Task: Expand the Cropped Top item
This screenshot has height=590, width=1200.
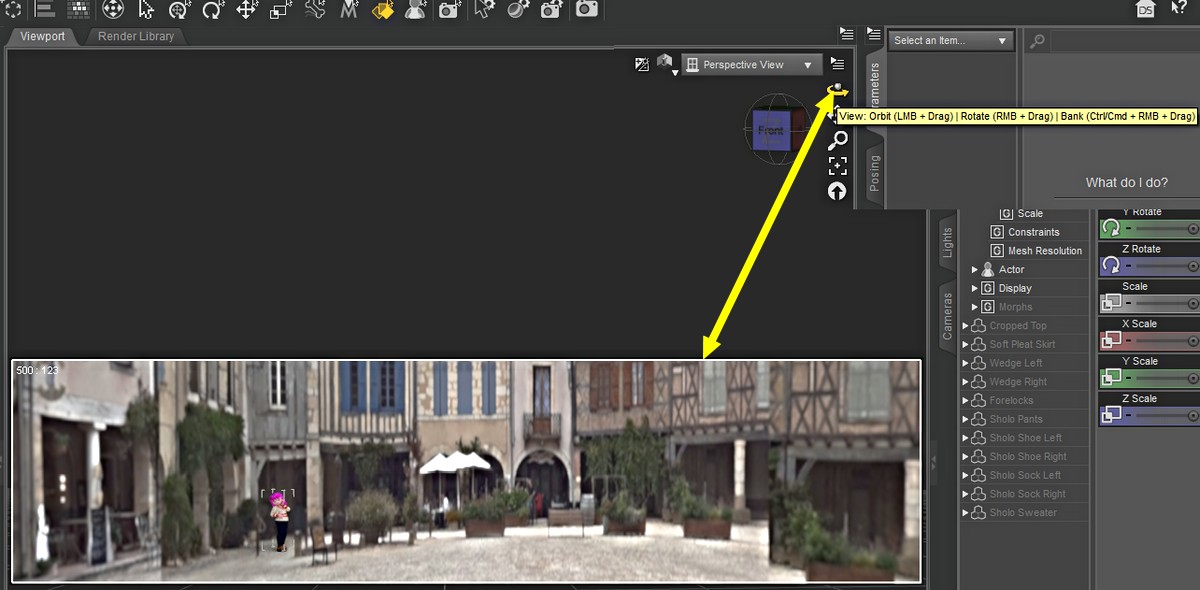Action: [x=966, y=326]
